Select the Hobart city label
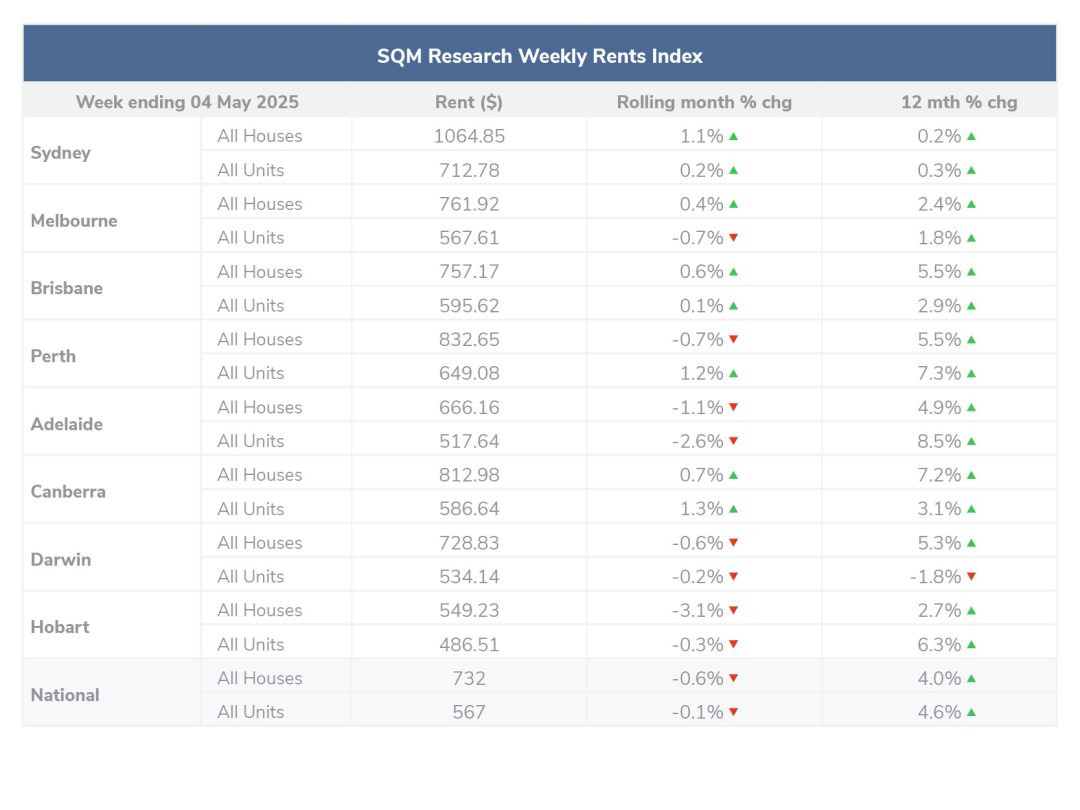Viewport: 1080px width, 810px height. (x=60, y=627)
